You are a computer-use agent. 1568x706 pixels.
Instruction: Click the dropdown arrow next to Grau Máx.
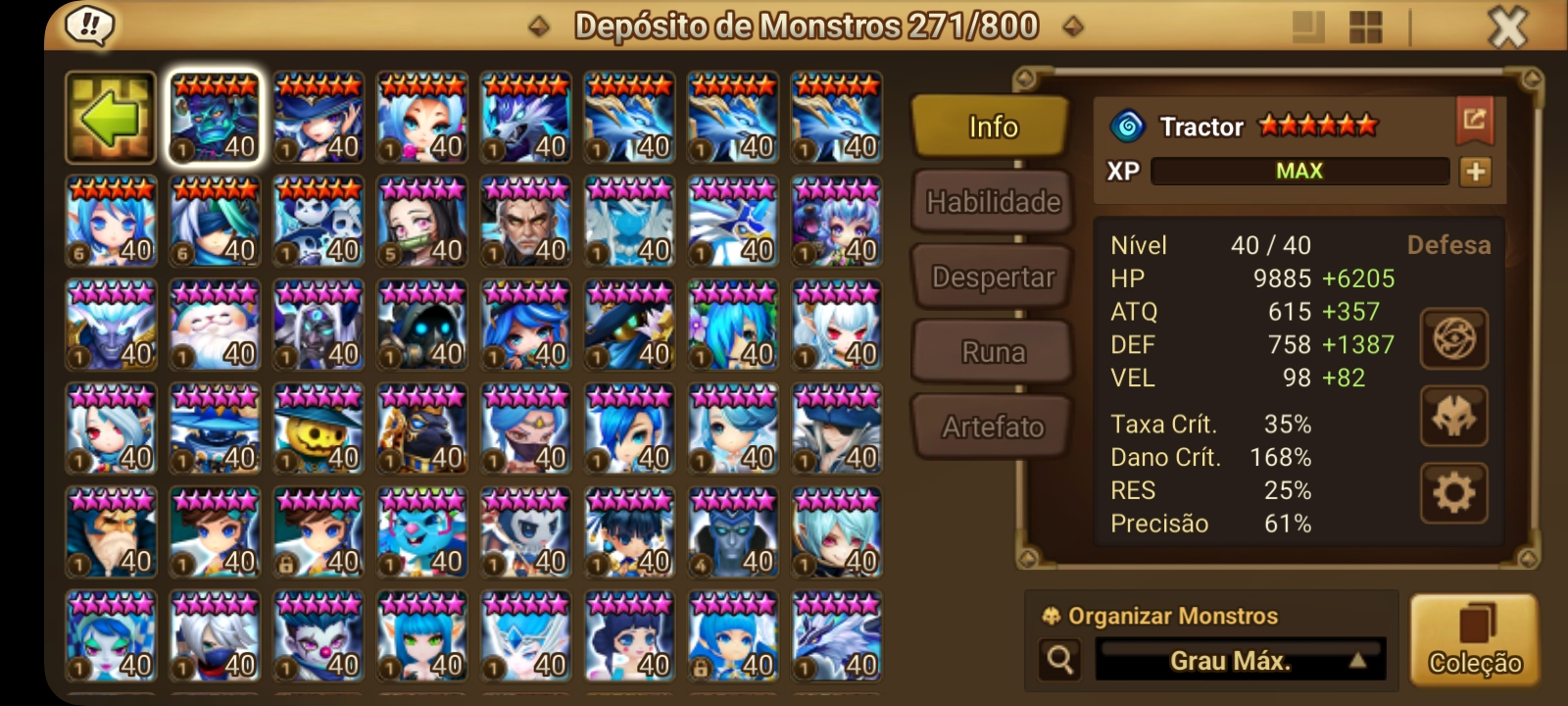point(1357,661)
